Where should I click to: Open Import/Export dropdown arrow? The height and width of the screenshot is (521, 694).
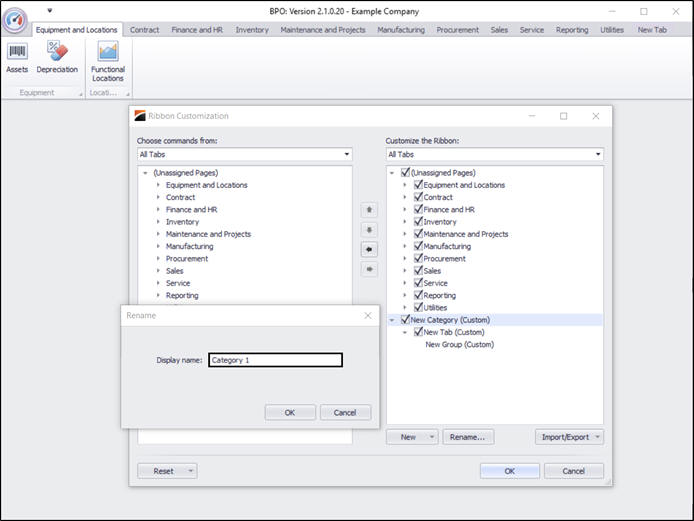pyautogui.click(x=597, y=437)
